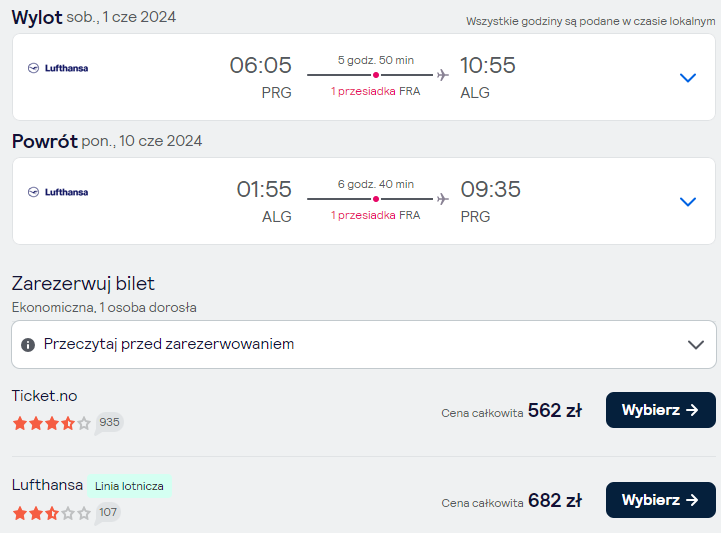The height and width of the screenshot is (533, 721).
Task: Choose Ticket.no offer for 562 zł
Action: (660, 410)
